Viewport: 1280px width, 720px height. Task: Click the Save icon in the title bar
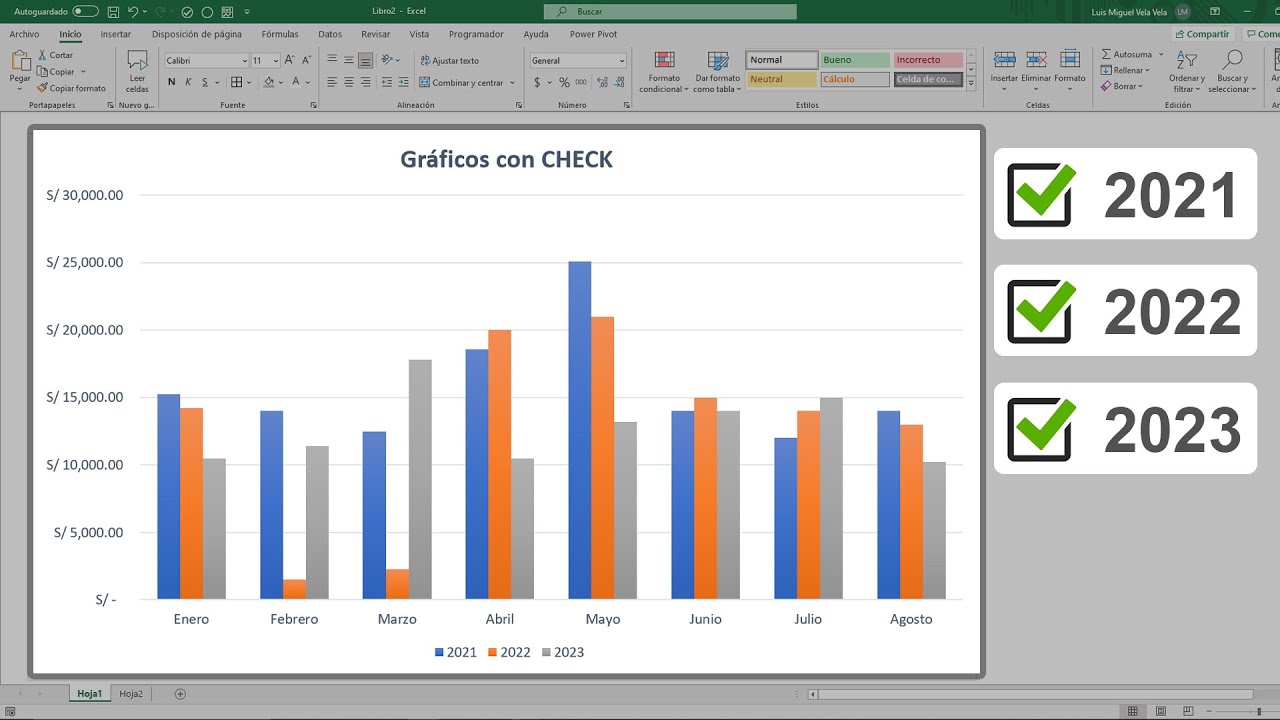[x=113, y=12]
